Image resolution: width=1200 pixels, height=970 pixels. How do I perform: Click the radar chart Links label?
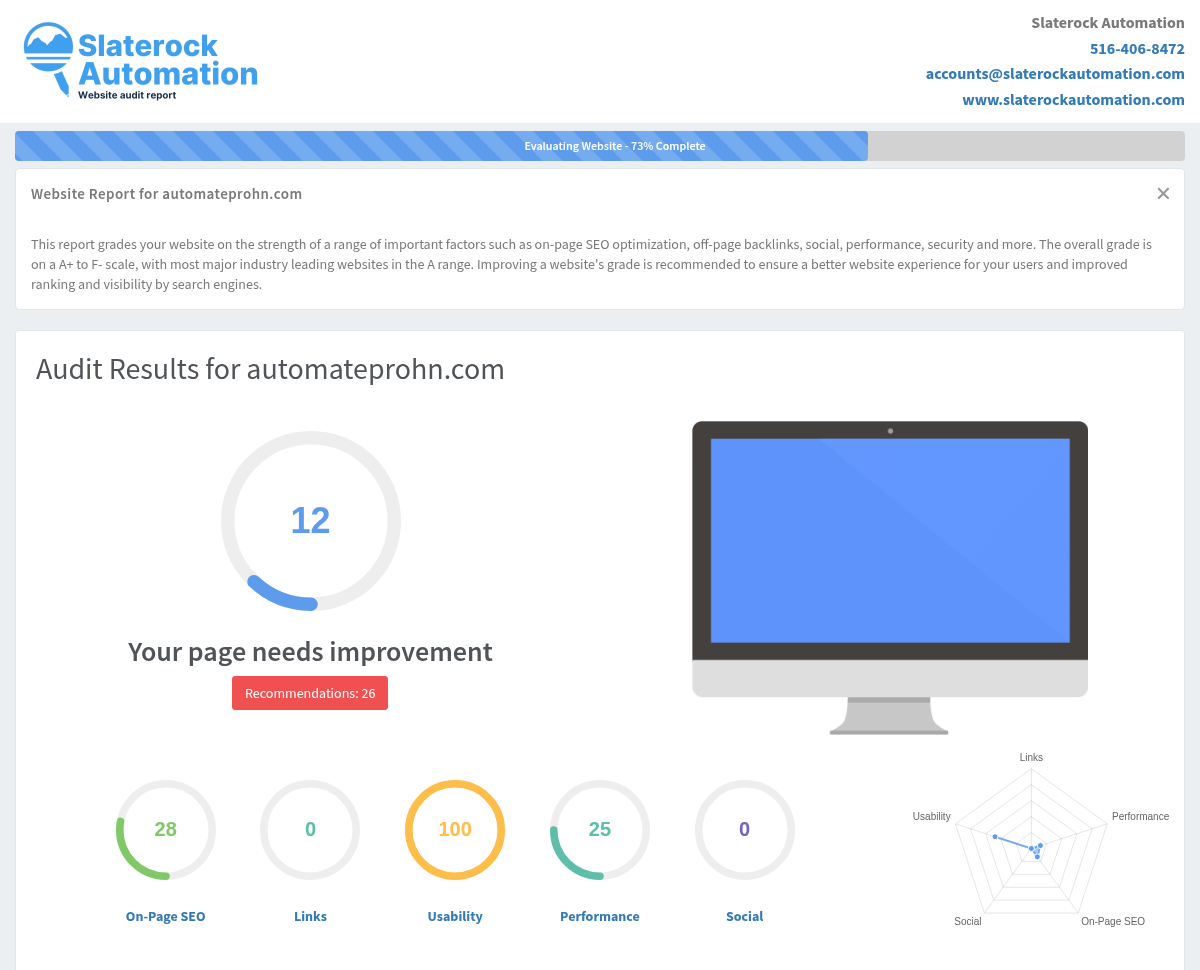(x=1031, y=758)
